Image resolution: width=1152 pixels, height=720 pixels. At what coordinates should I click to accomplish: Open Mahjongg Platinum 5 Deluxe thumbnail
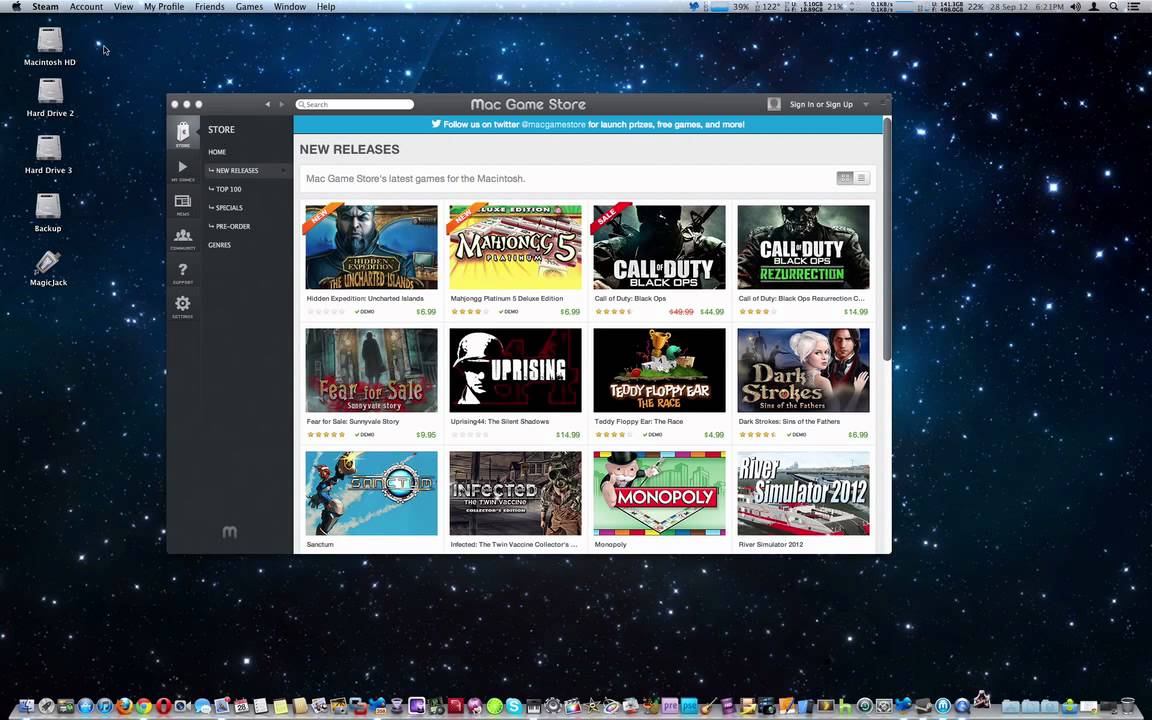[515, 247]
